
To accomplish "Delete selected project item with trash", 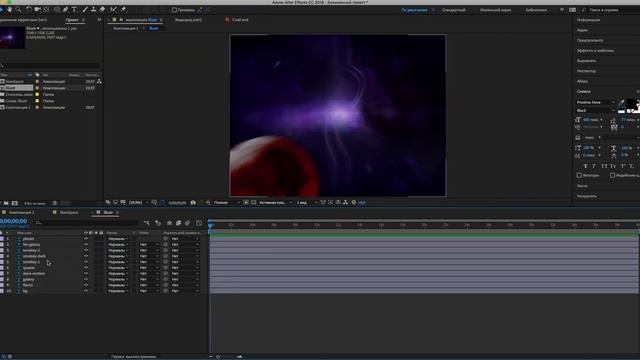I will click(55, 203).
